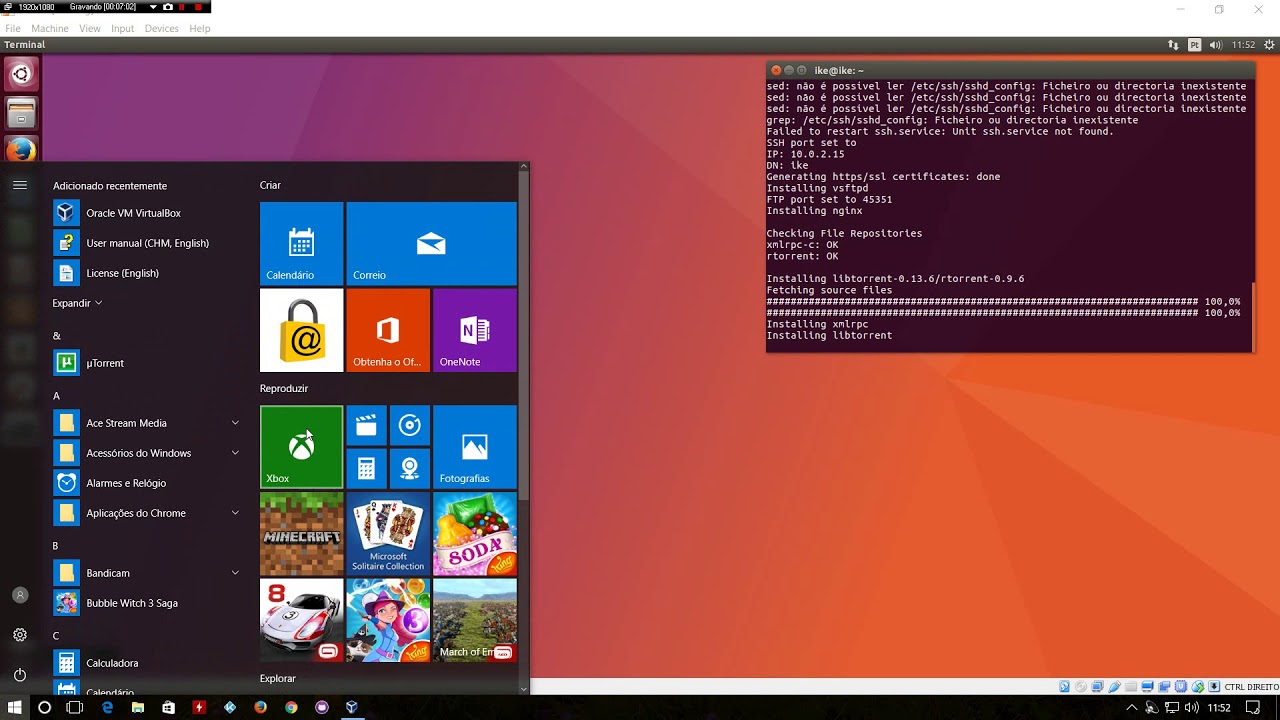1280x720 pixels.
Task: Open Calculadora from the app list
Action: (148, 663)
